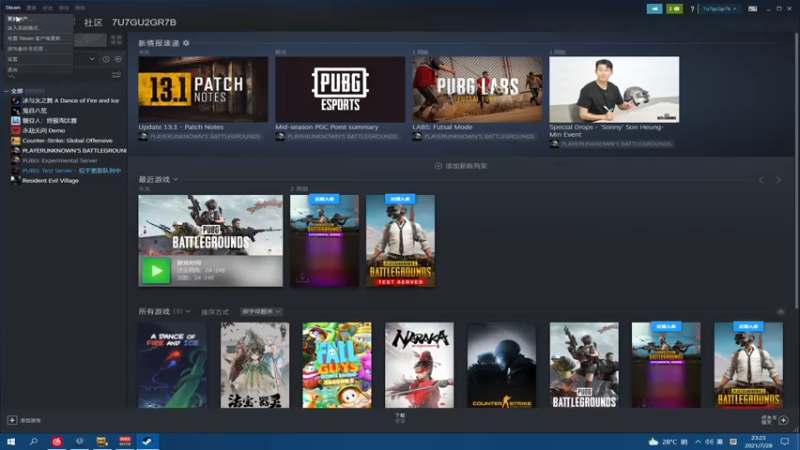Open 游戏备份与恢复 menu entry
Viewport: 800px width, 450px height.
[38, 49]
